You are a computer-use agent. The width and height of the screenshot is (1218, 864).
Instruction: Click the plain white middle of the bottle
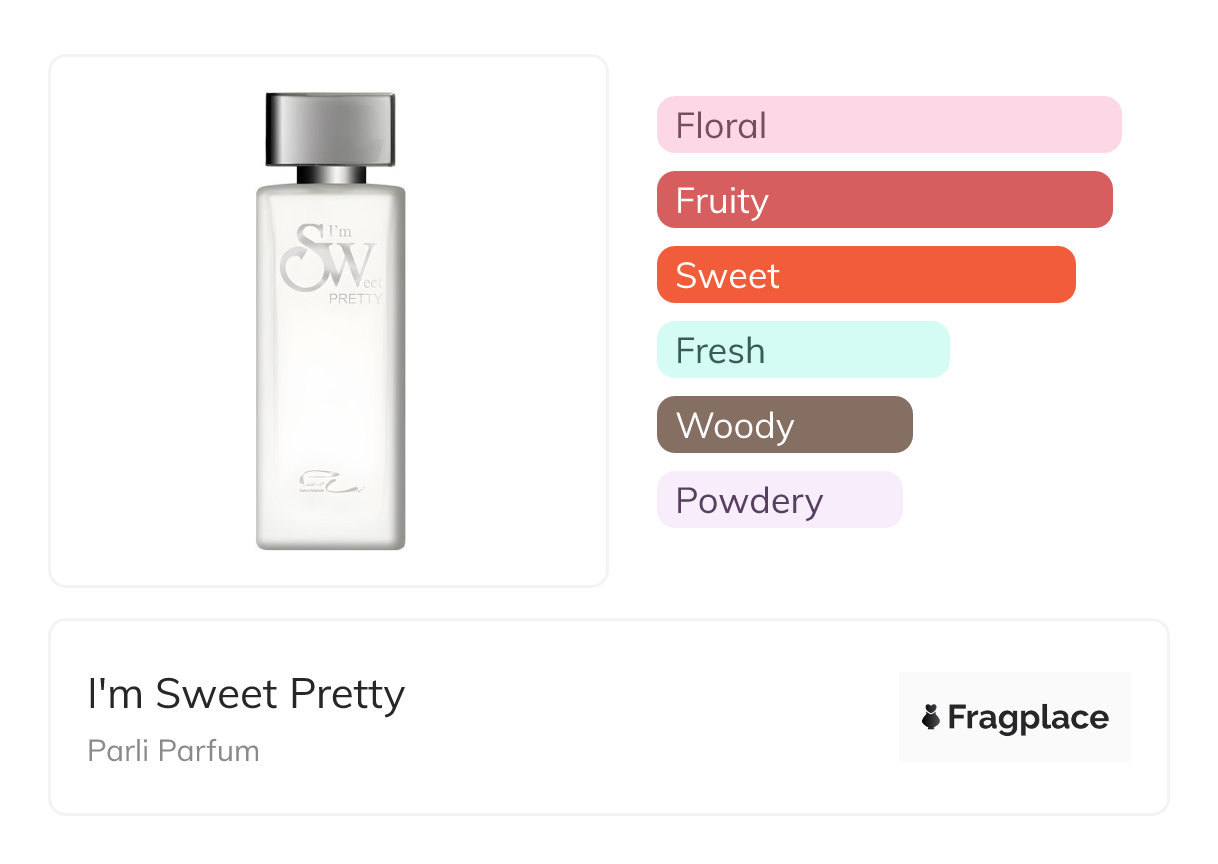(330, 390)
